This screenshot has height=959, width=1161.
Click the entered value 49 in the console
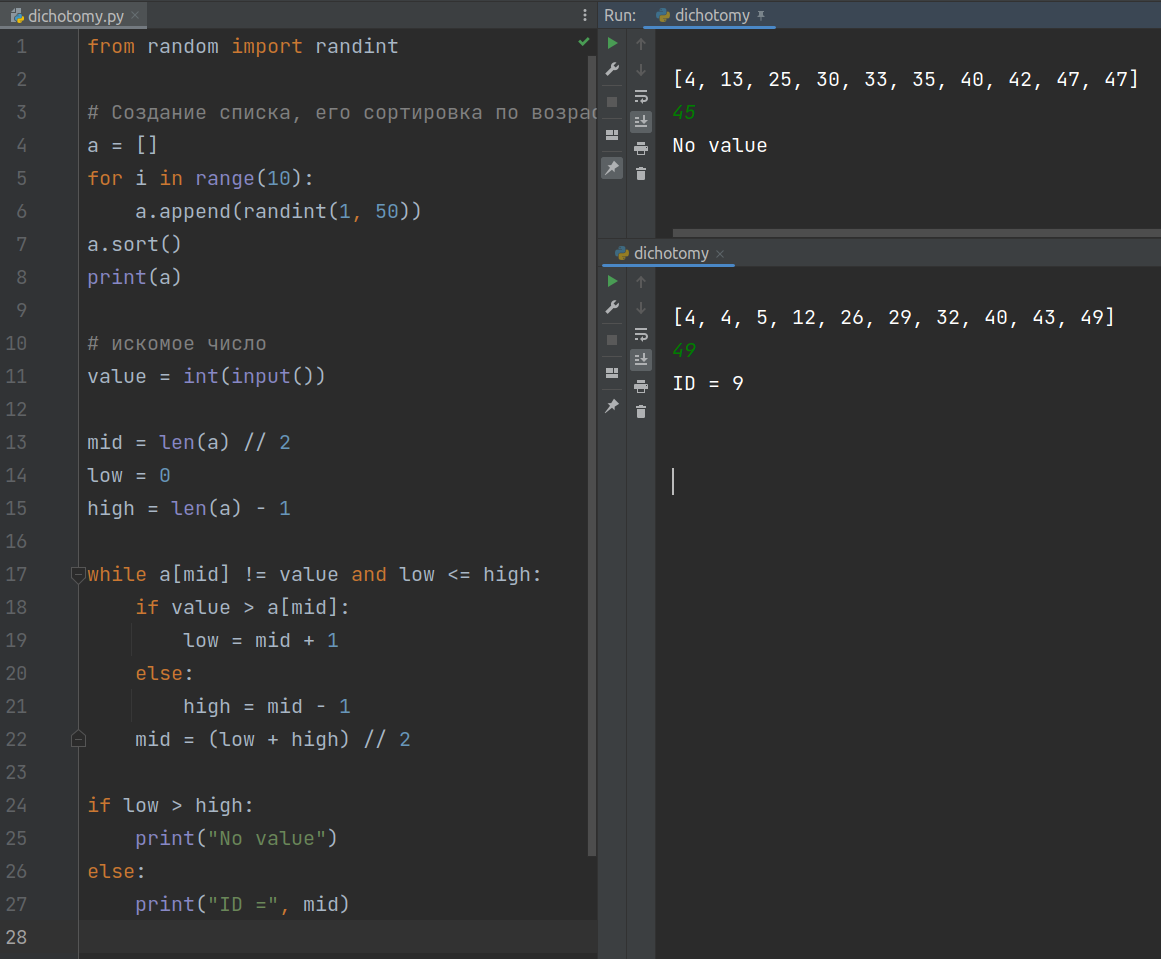point(684,350)
